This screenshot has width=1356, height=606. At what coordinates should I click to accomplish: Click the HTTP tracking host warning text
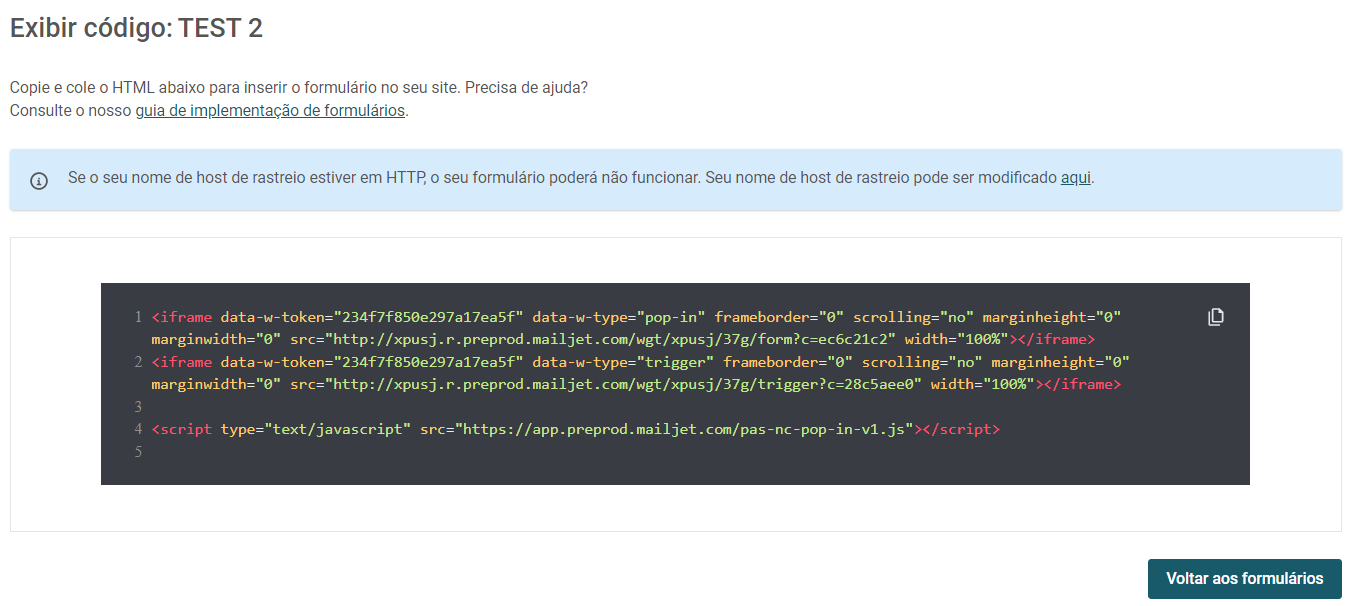(x=581, y=178)
